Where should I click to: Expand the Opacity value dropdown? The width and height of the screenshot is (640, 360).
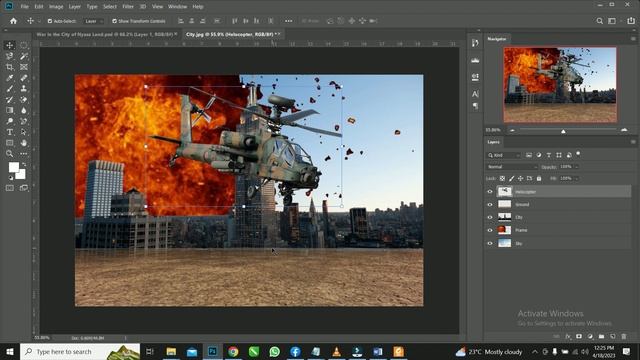pyautogui.click(x=577, y=167)
